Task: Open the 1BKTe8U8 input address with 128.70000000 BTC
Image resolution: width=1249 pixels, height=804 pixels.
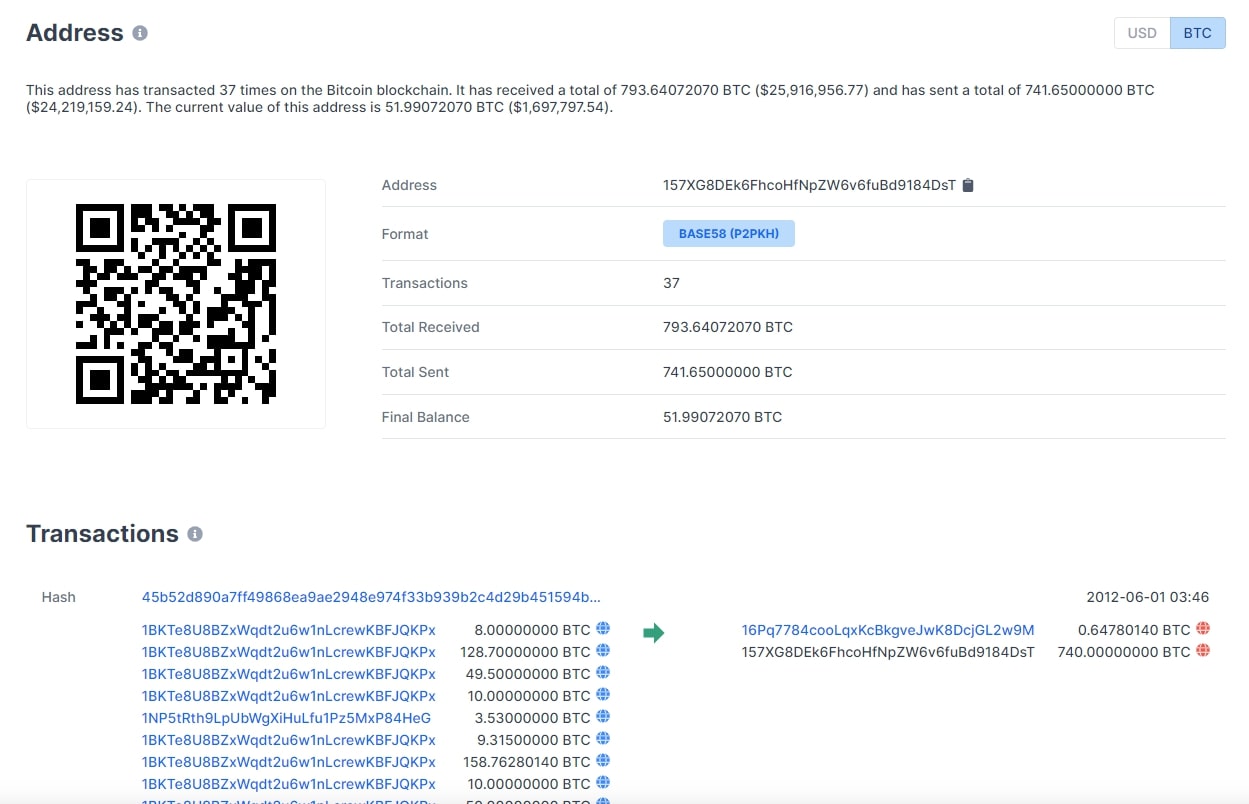Action: (x=289, y=652)
